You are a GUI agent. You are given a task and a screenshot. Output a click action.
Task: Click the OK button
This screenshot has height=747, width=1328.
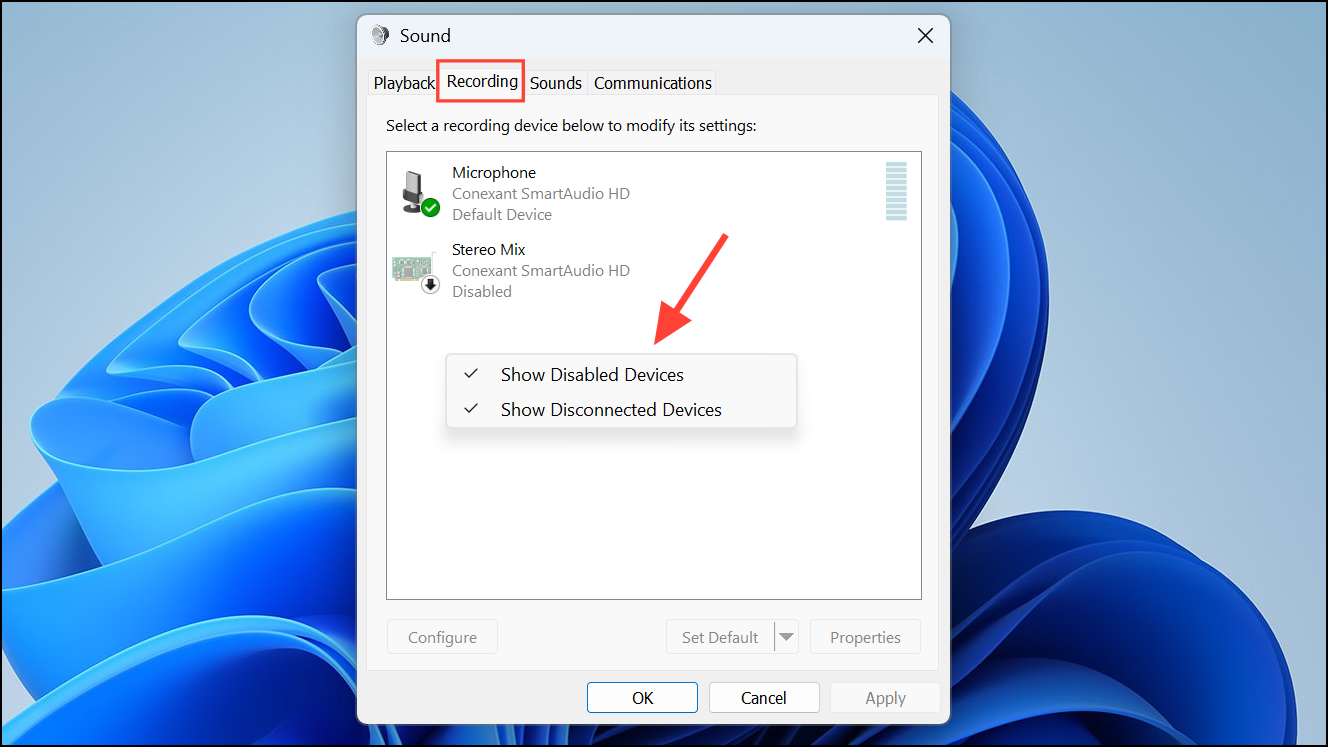(x=642, y=698)
